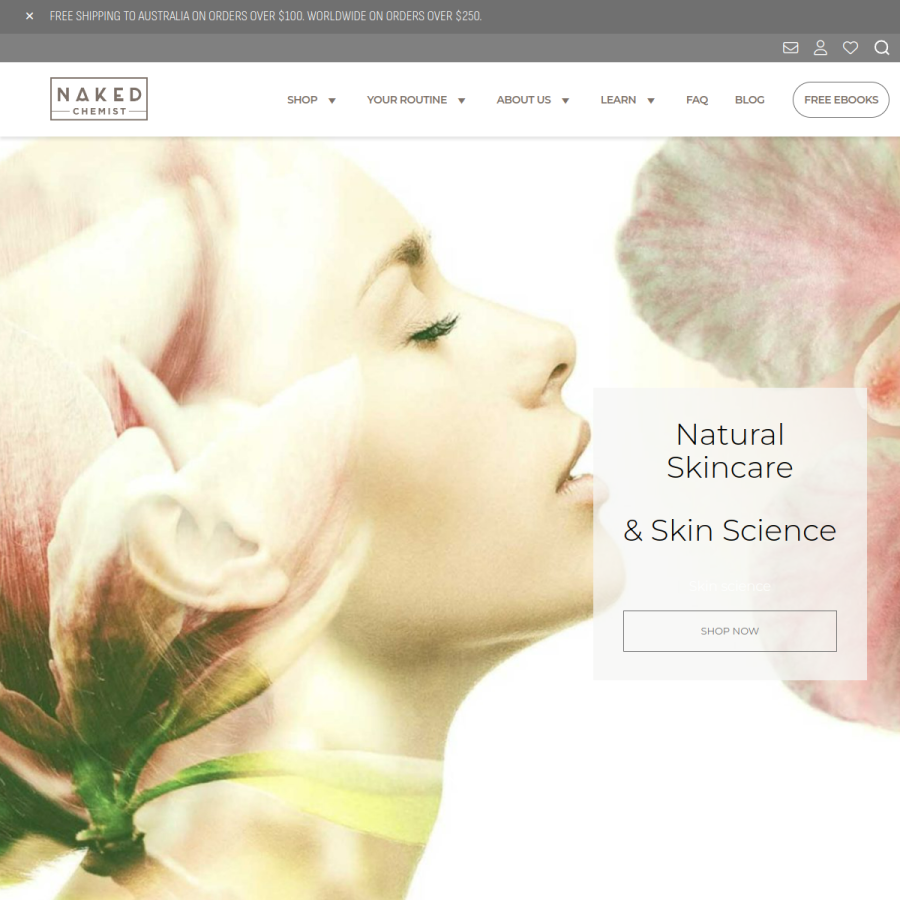The height and width of the screenshot is (900, 900).
Task: Dismiss the free shipping announcement bar
Action: (x=30, y=16)
